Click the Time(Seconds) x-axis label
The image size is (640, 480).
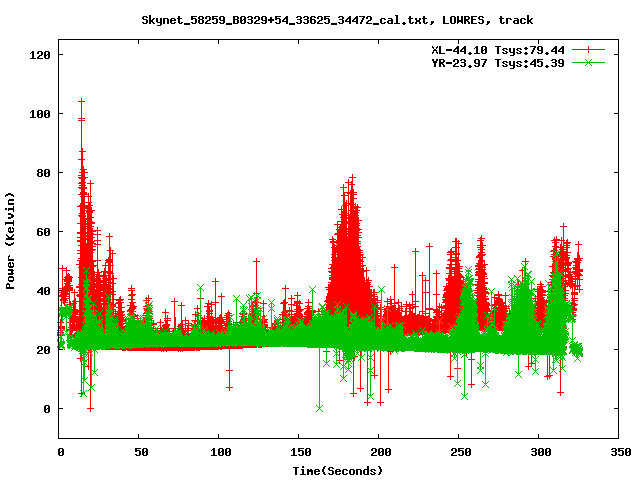[338, 471]
